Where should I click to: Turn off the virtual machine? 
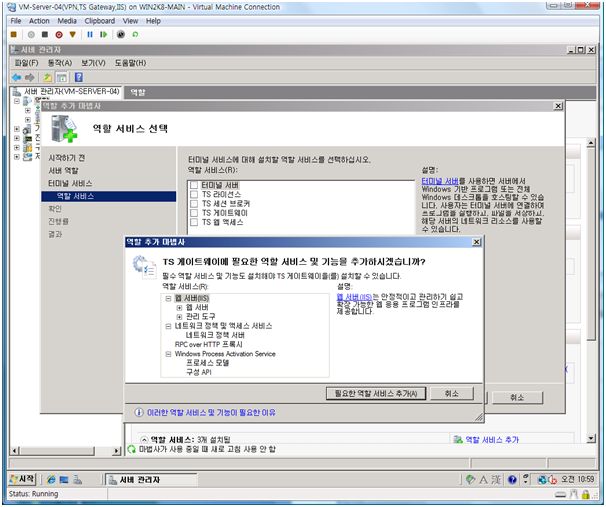pyautogui.click(x=45, y=34)
